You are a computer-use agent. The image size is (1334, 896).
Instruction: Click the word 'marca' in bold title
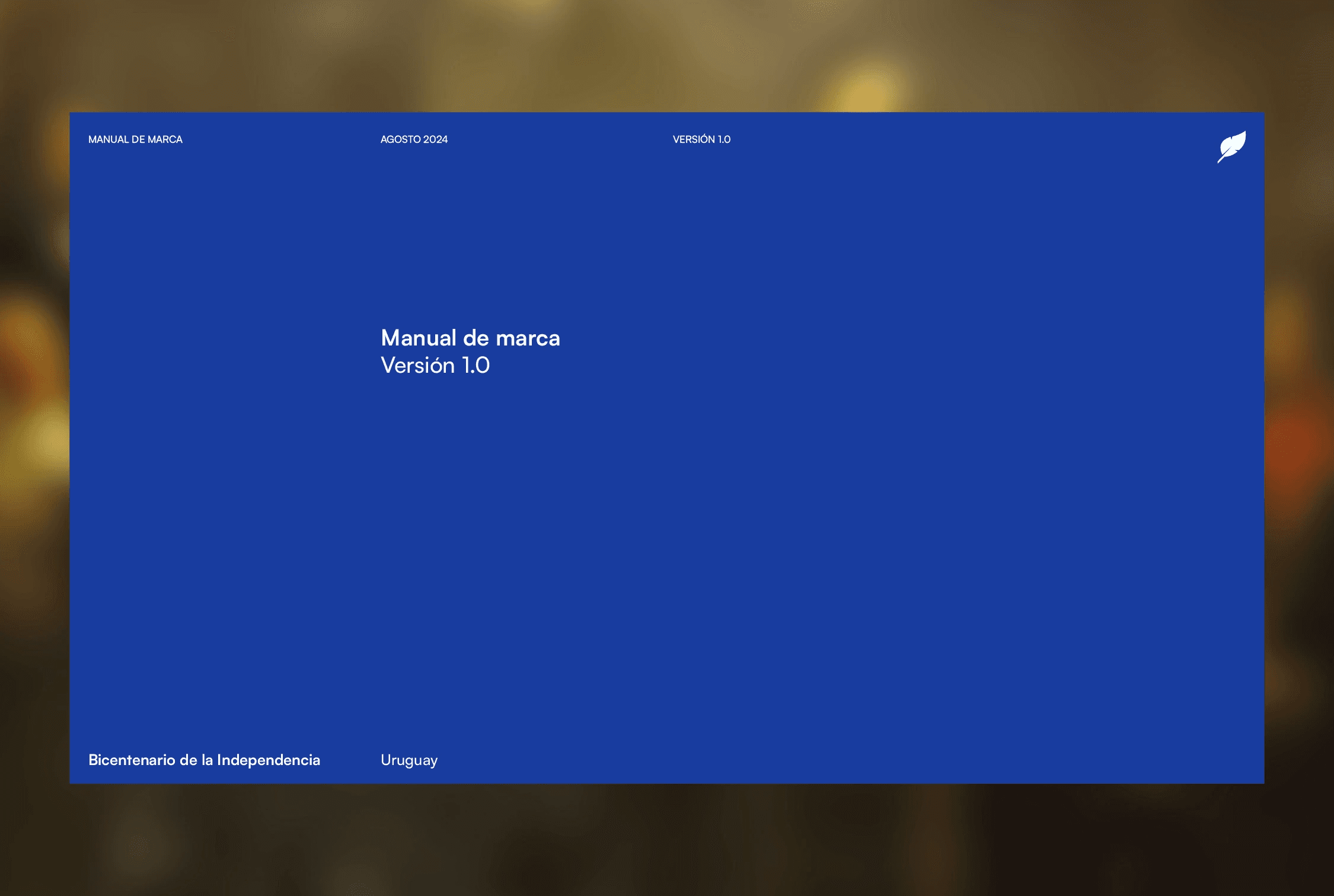pos(528,338)
